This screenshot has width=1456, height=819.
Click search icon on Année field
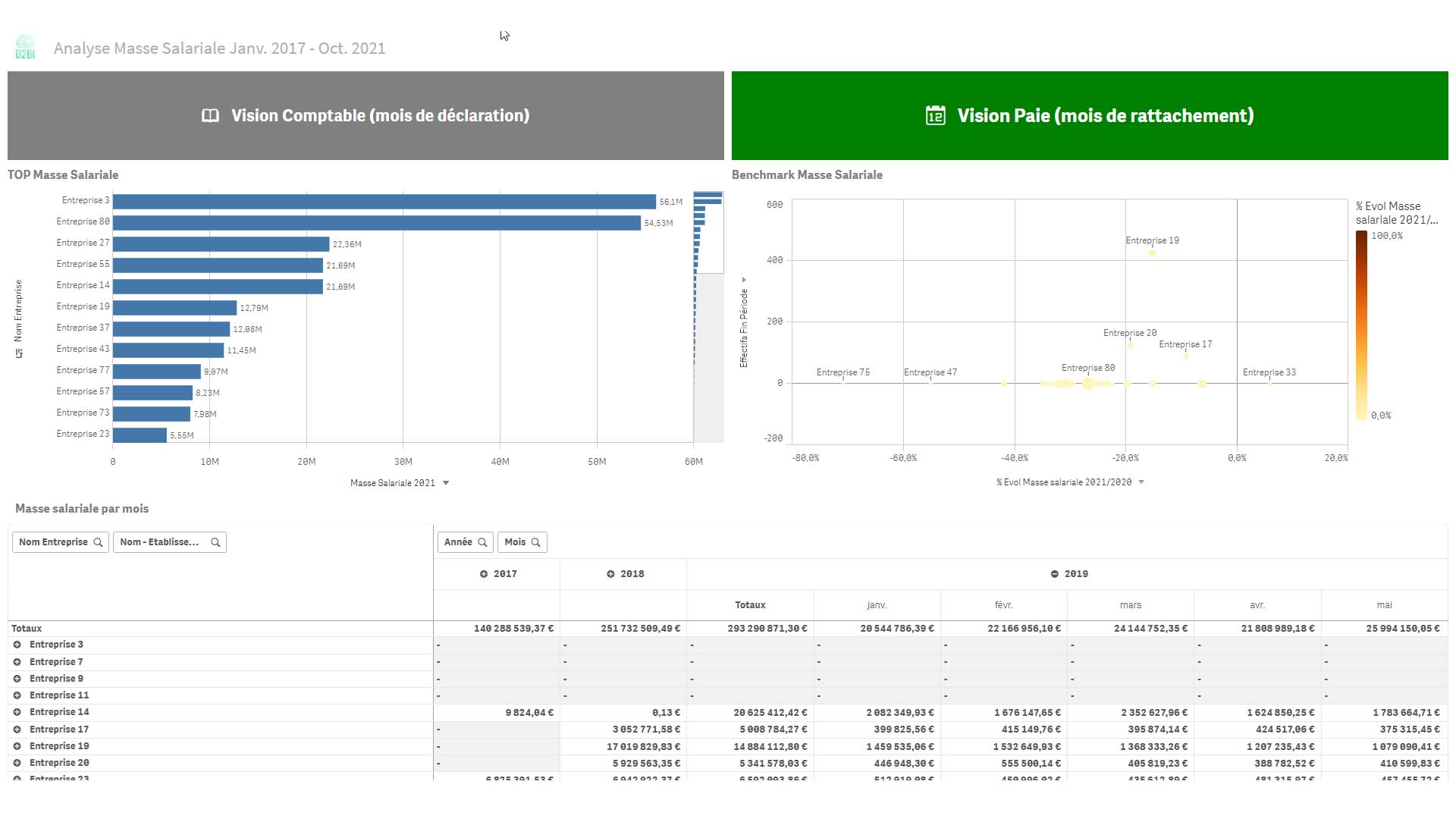point(482,542)
